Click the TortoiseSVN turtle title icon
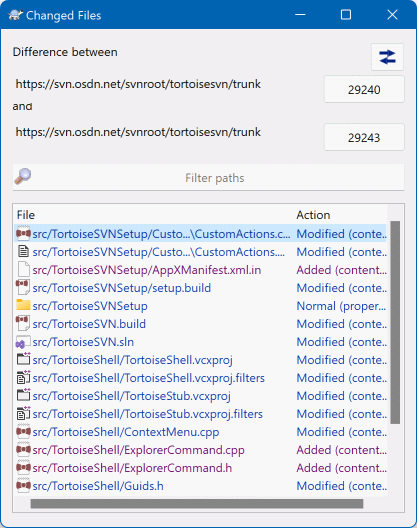 coord(15,15)
